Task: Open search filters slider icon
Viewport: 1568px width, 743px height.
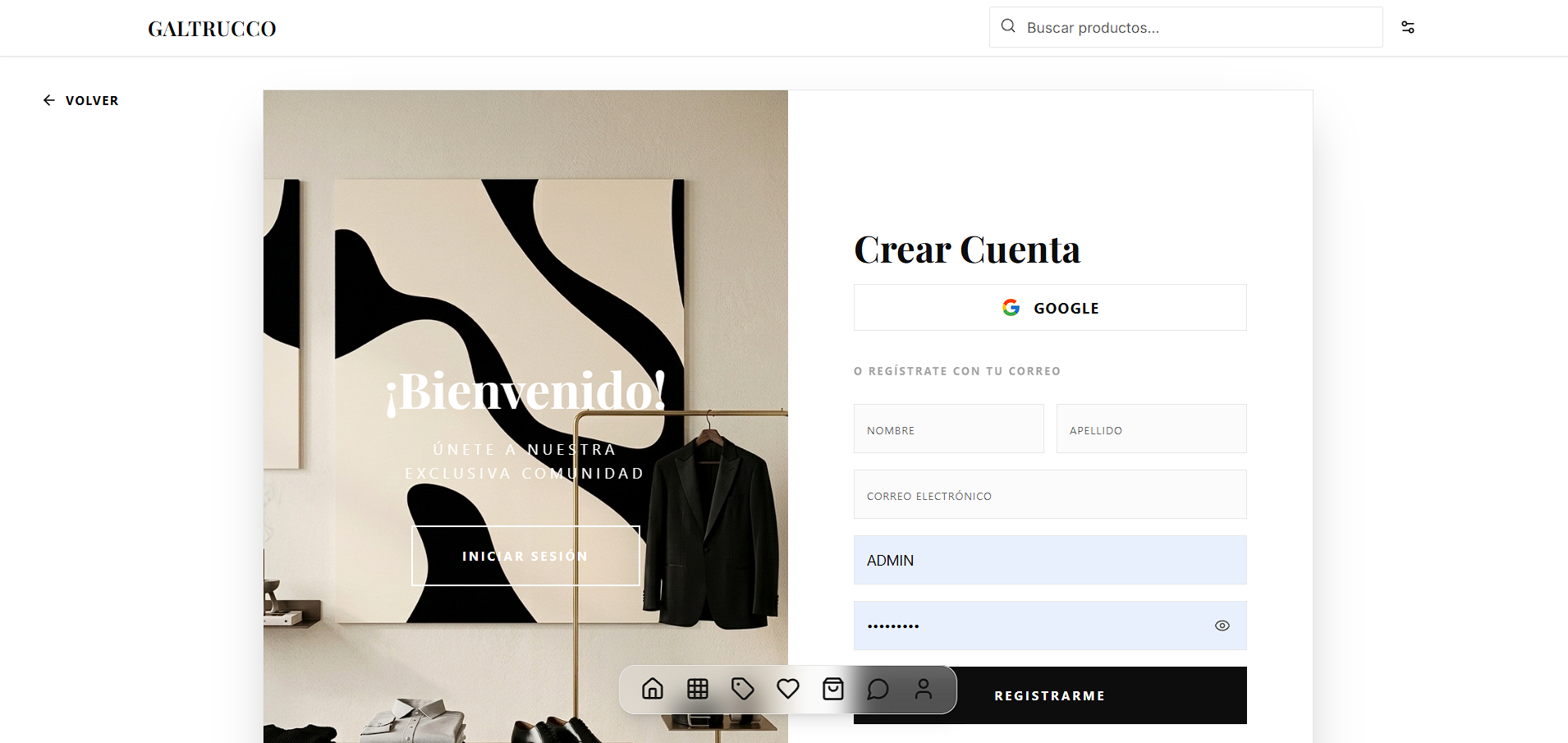Action: [x=1408, y=27]
